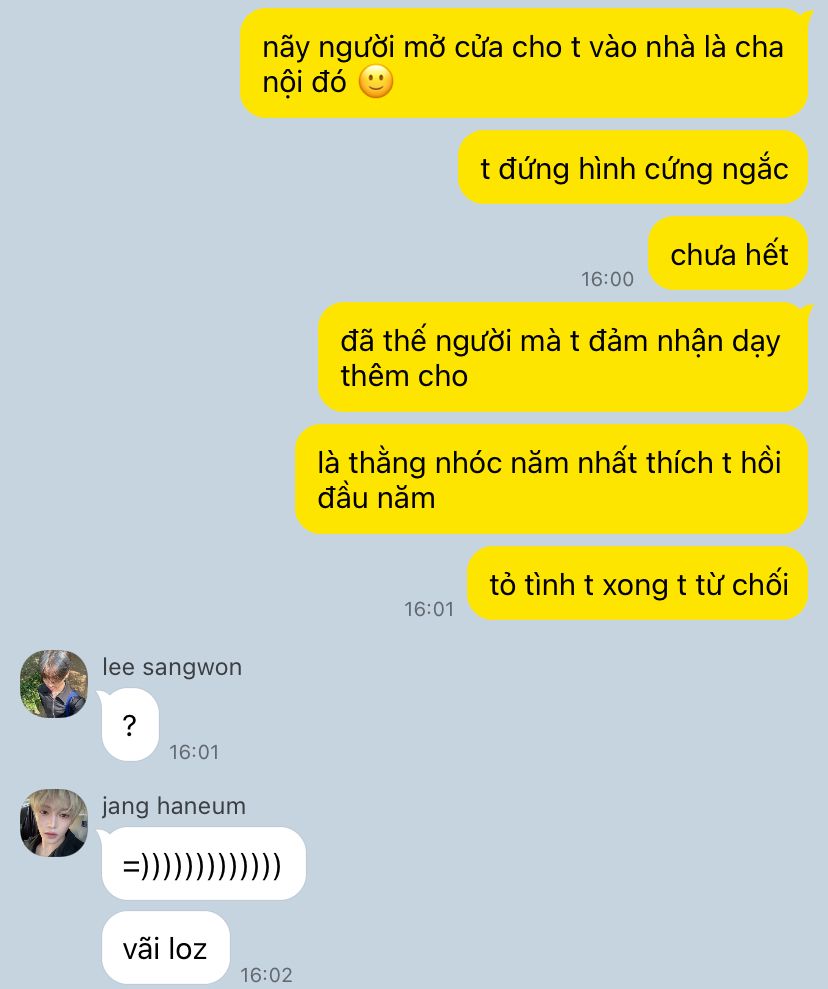828x989 pixels.
Task: Select the "vãi loz" message bubble
Action: point(165,947)
